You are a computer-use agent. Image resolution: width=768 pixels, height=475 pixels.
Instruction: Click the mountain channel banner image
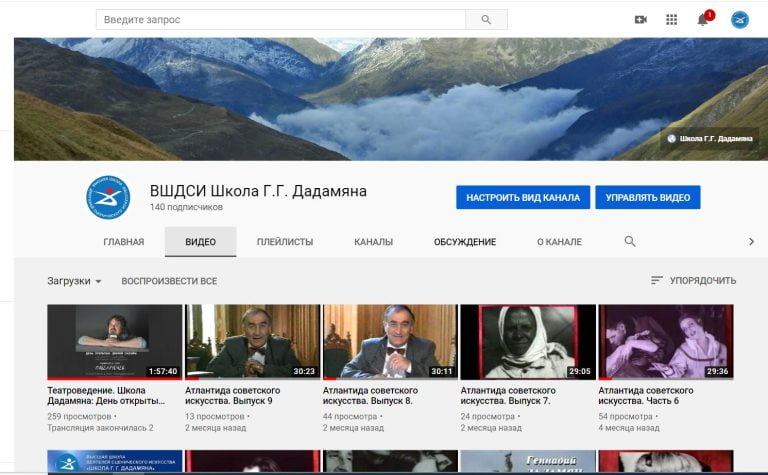[x=391, y=99]
